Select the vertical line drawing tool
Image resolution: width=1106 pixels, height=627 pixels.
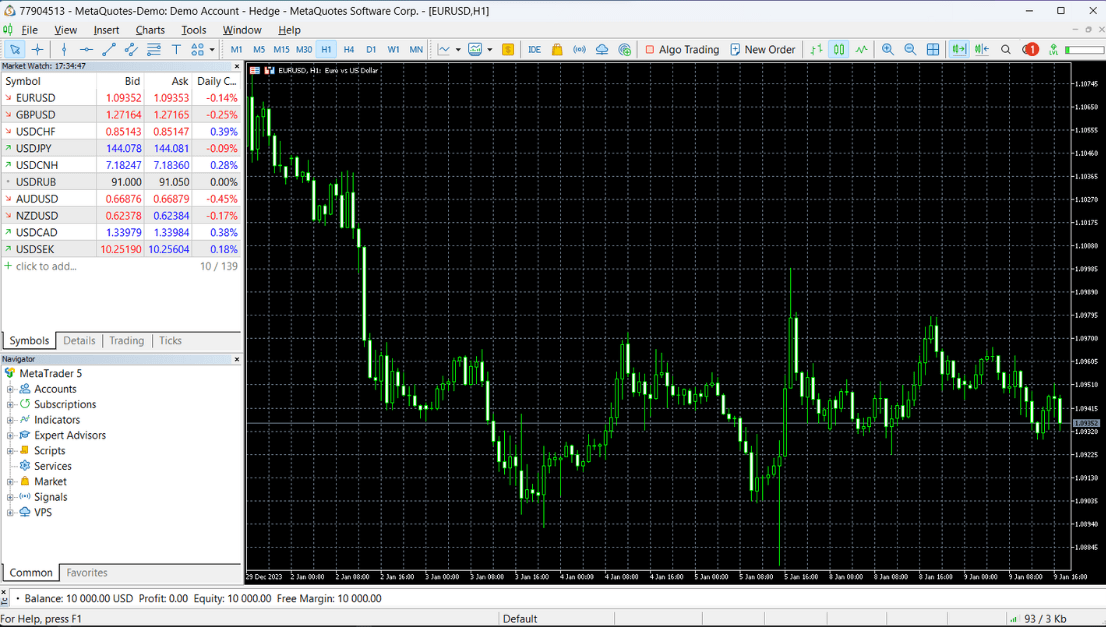point(64,48)
